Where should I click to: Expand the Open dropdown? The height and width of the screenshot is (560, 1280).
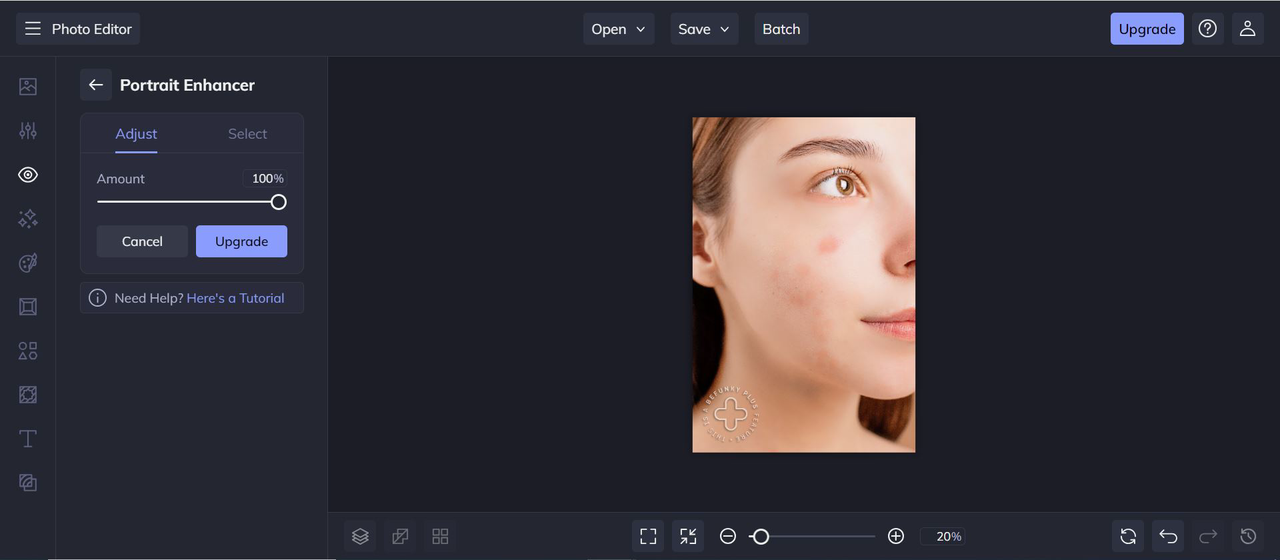[x=619, y=29]
